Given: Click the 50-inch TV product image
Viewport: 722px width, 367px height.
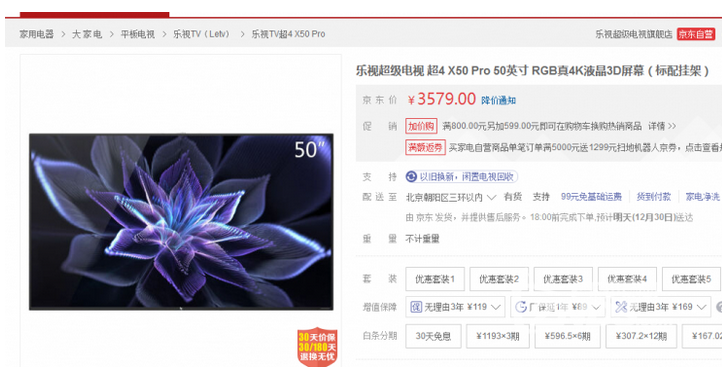Looking at the screenshot, I should [181, 221].
